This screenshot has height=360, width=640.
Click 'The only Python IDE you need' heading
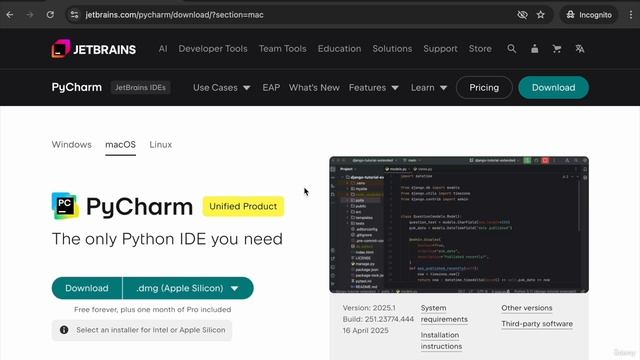coord(167,239)
